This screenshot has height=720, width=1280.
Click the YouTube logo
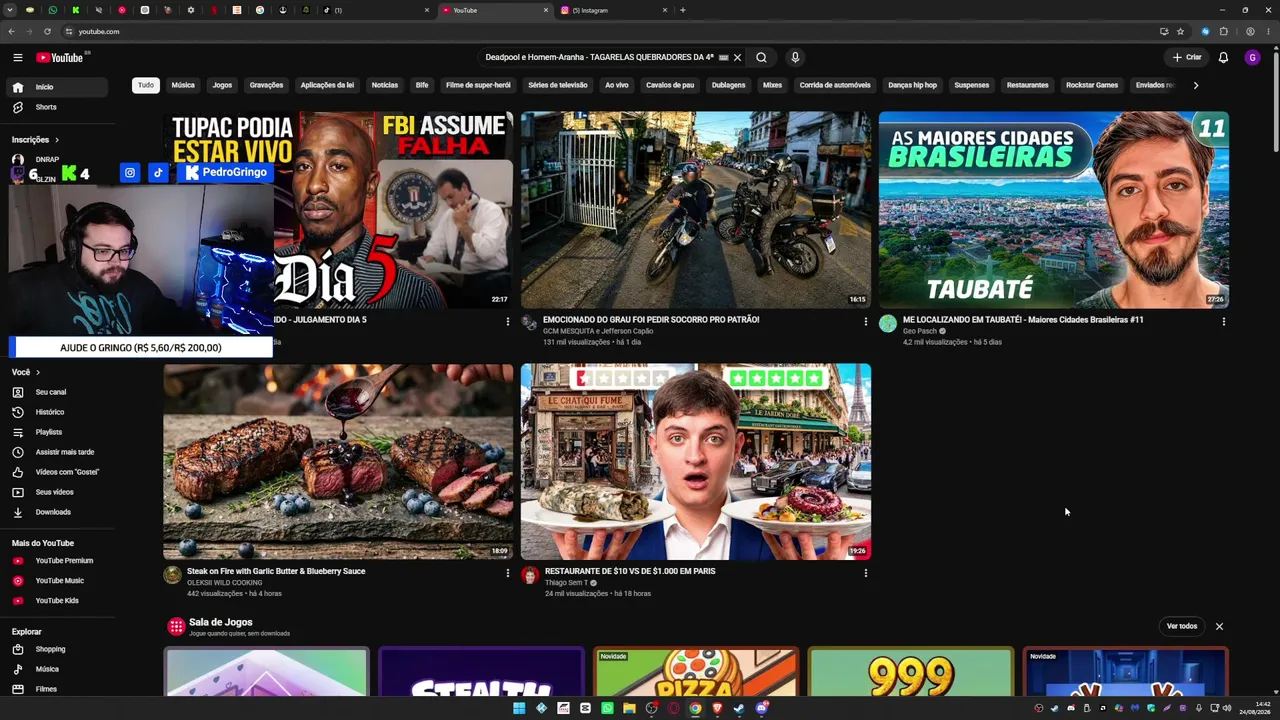pos(60,58)
